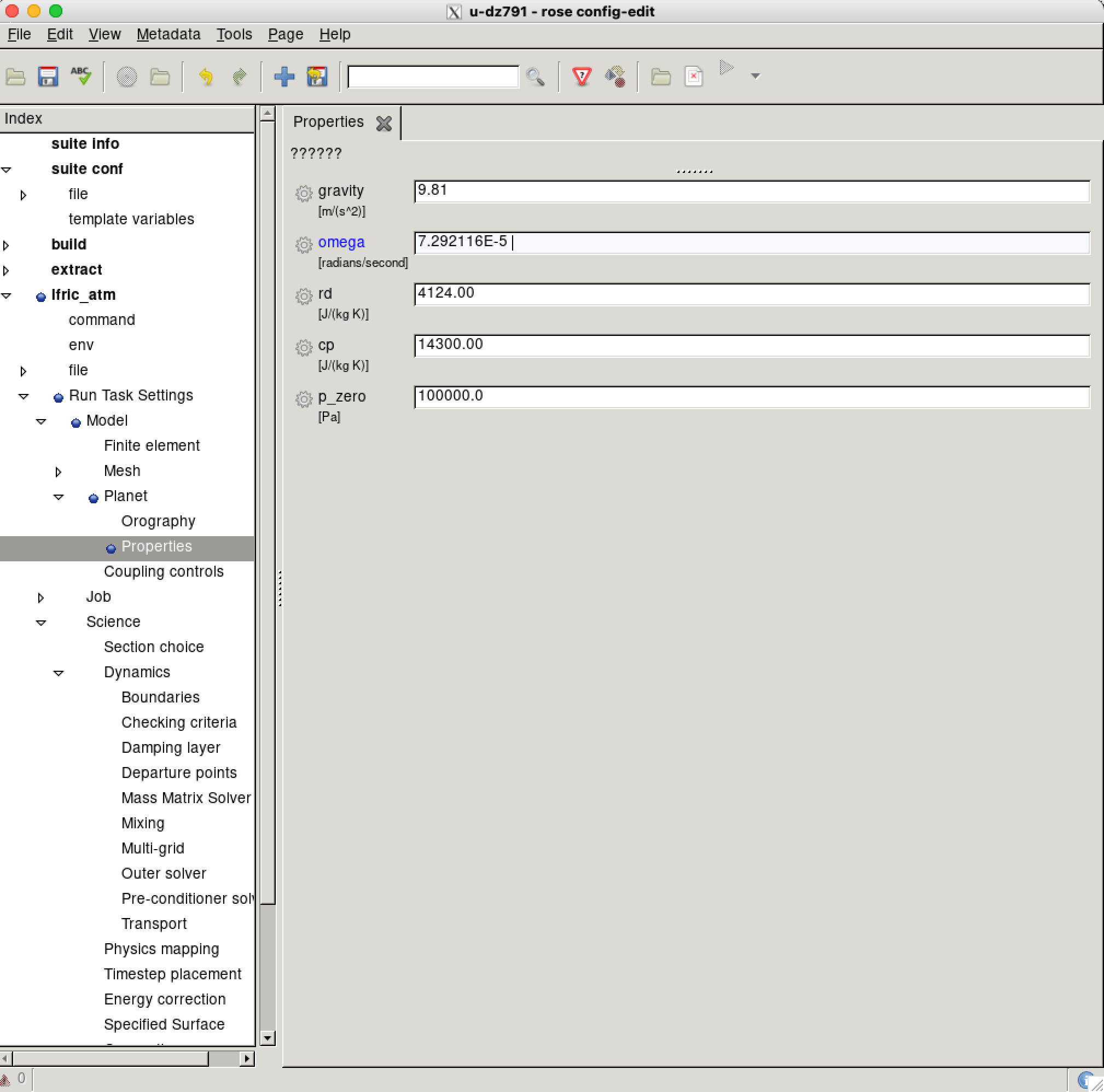Select the Orography tree item
The image size is (1104, 1092).
158,522
